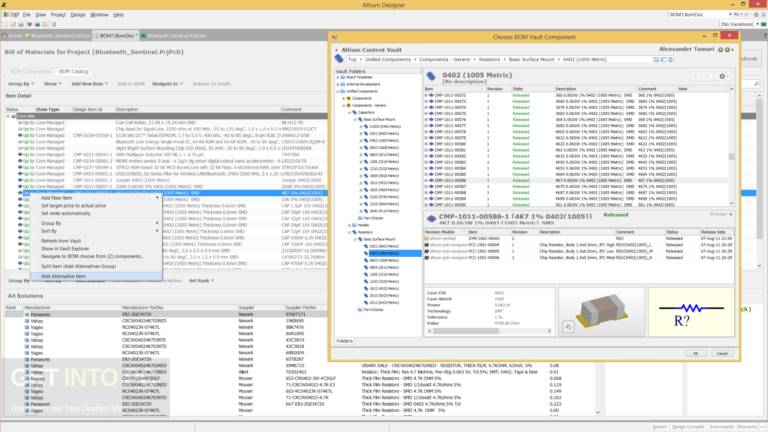Expand the Board Templates vault folder
Image resolution: width=768 pixels, height=432 pixels.
[x=338, y=77]
